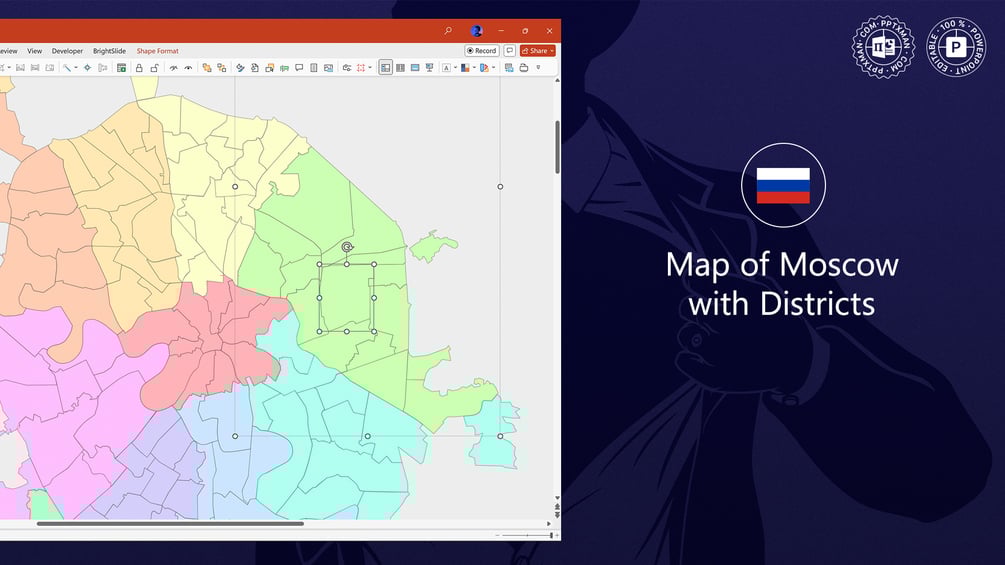This screenshot has width=1005, height=565.
Task: Click the red dashed crop-selection icon
Action: [x=361, y=68]
